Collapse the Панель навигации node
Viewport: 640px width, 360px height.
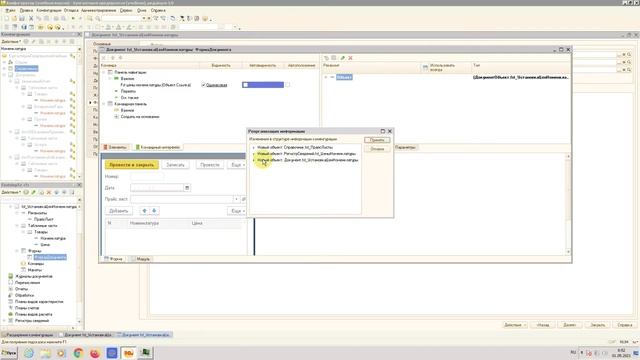point(104,72)
